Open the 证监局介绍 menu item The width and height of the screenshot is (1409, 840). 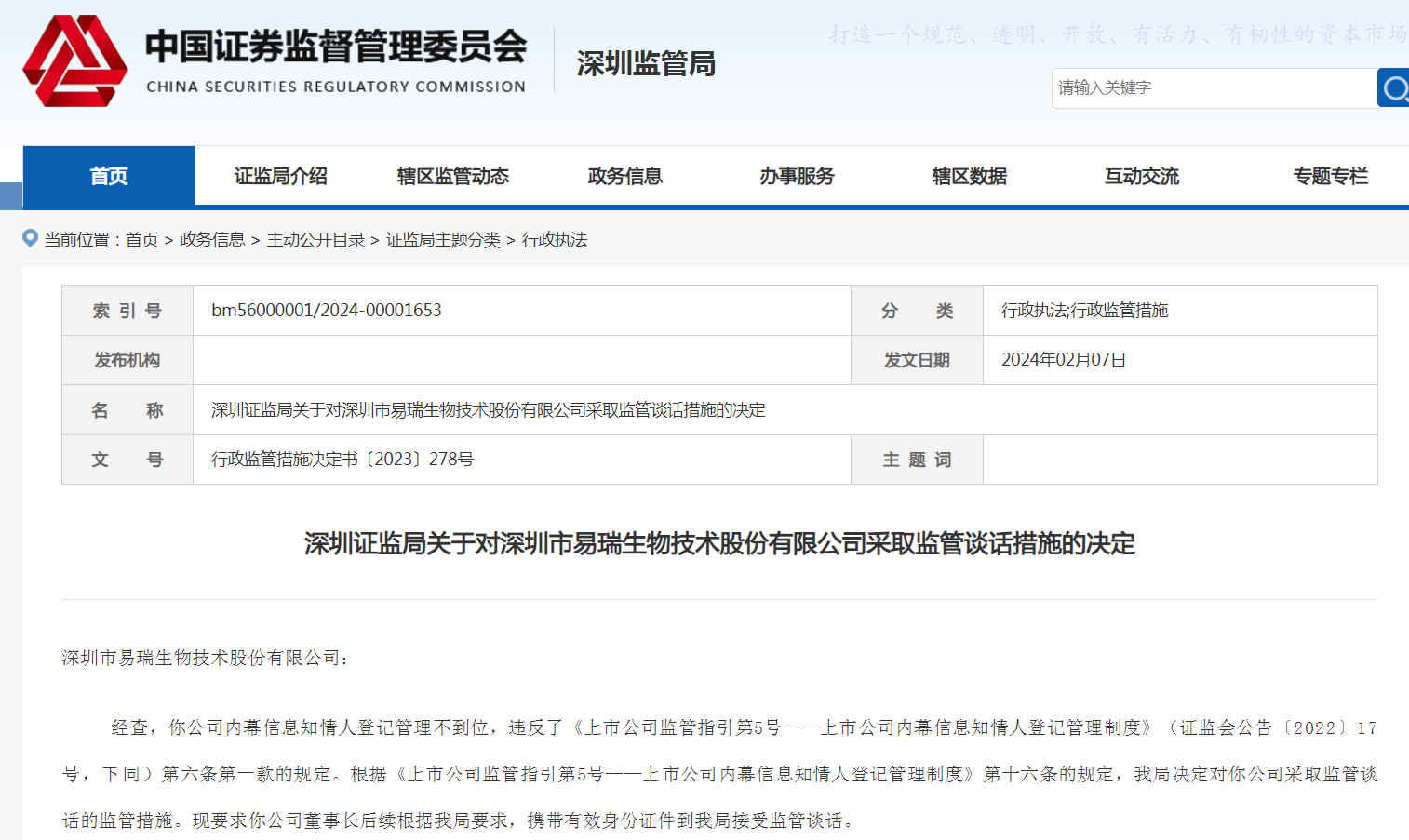tap(280, 176)
